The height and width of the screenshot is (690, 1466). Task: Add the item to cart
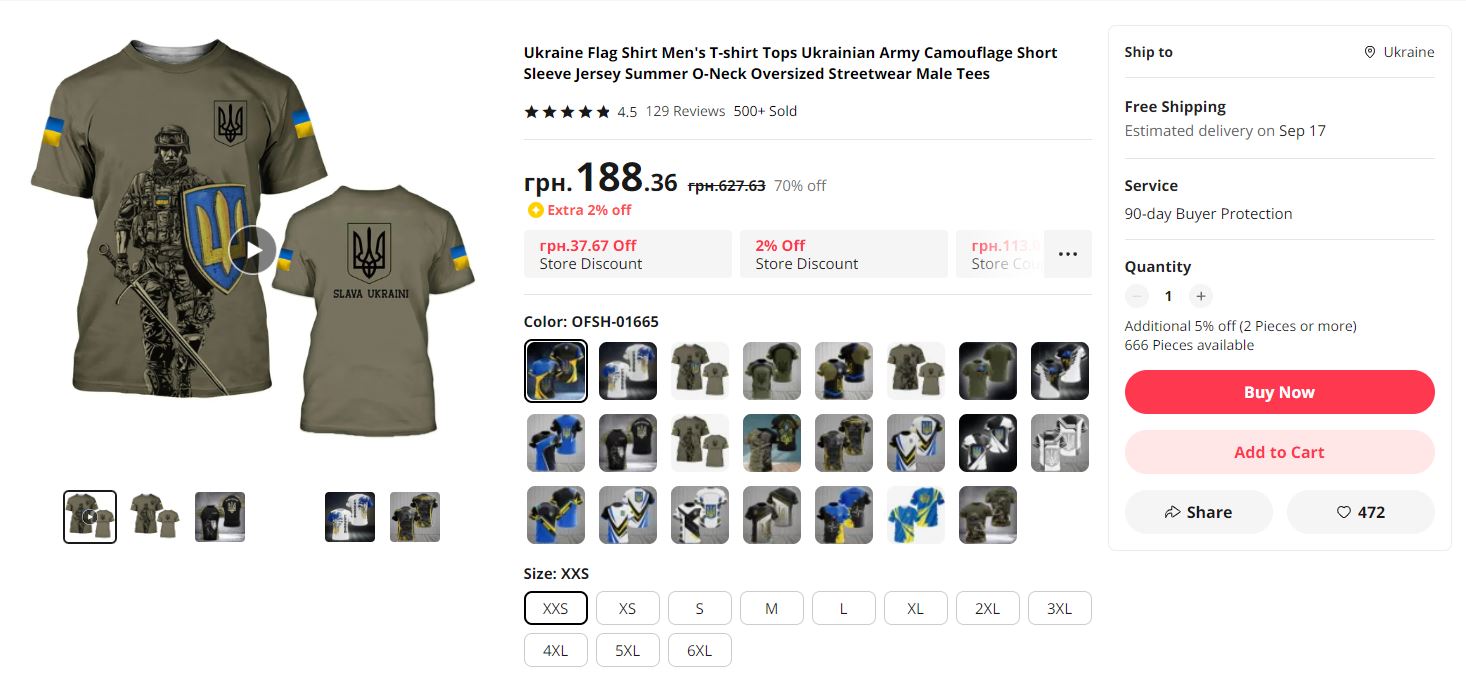pyautogui.click(x=1279, y=452)
